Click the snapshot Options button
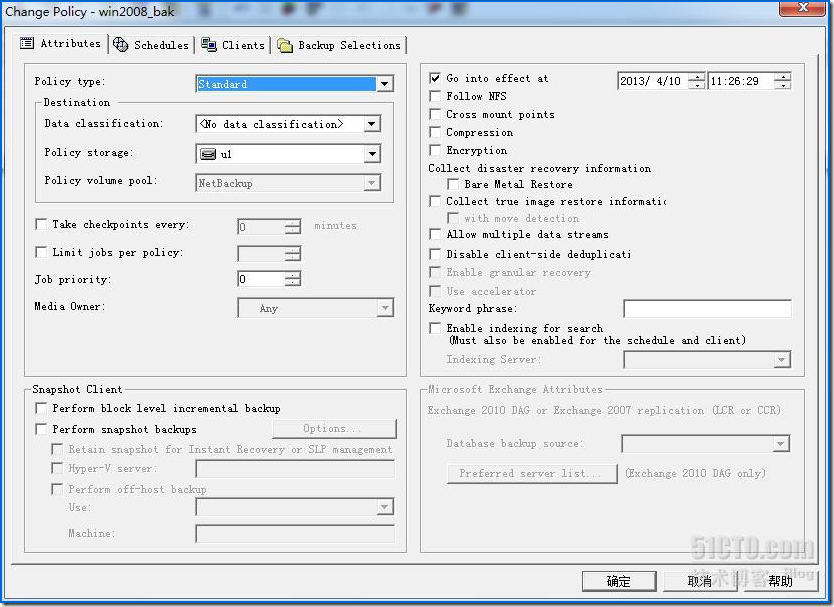Viewport: 834px width, 607px height. point(334,429)
